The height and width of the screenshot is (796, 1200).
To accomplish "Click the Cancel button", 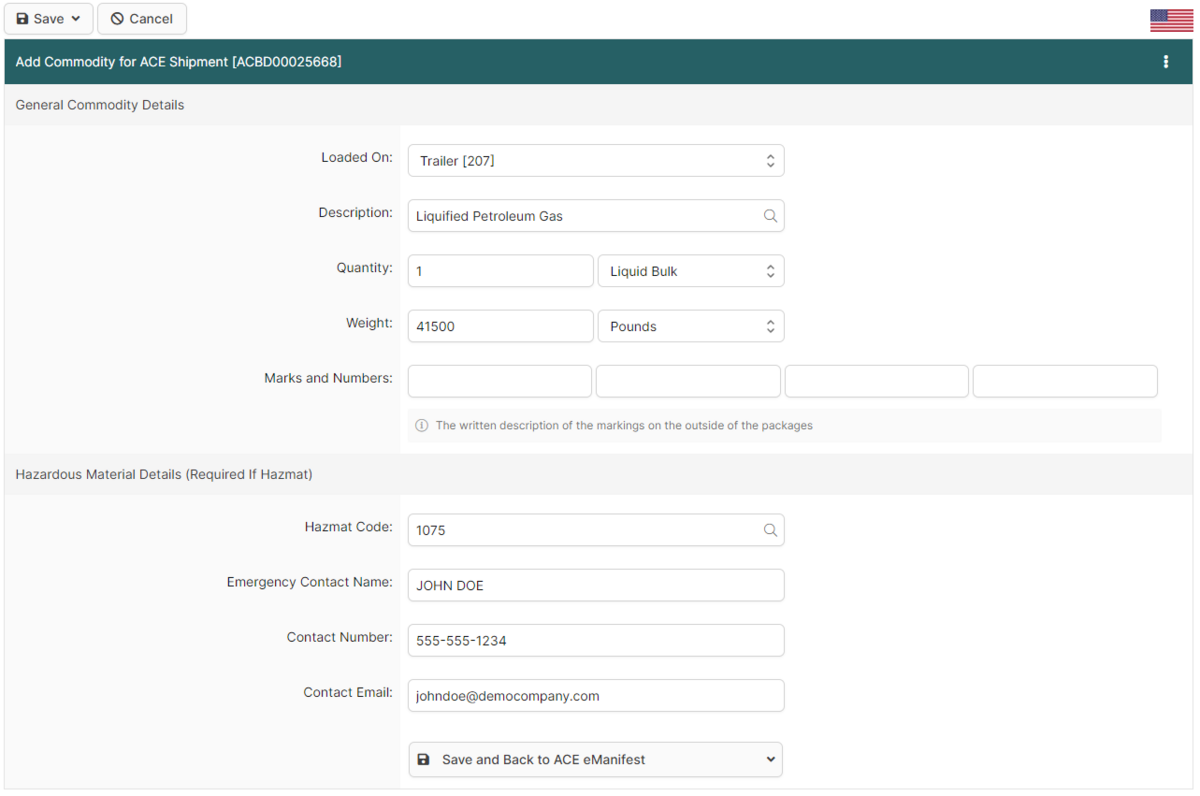I will pyautogui.click(x=142, y=18).
